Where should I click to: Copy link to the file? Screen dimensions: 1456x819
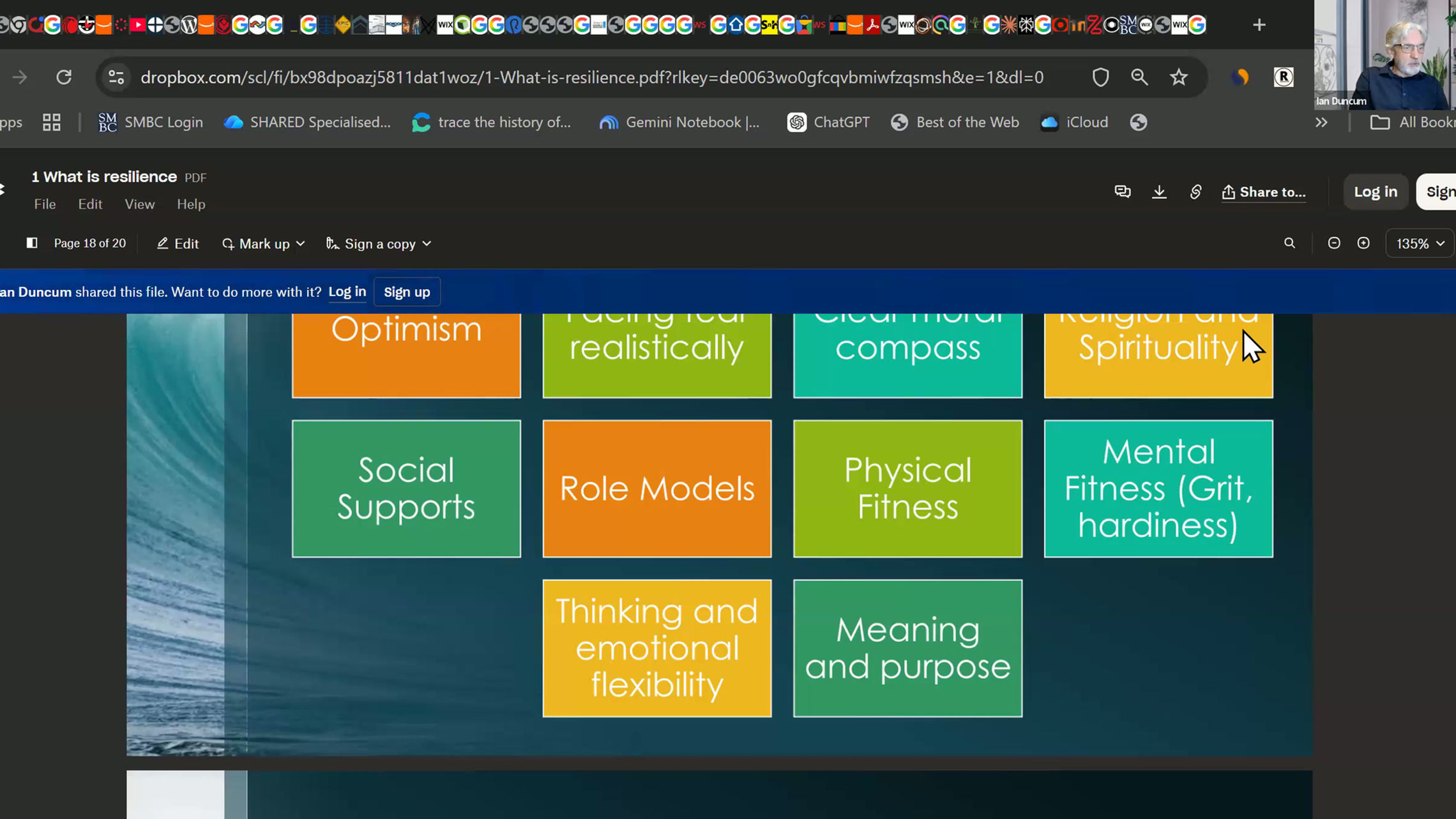pyautogui.click(x=1195, y=192)
